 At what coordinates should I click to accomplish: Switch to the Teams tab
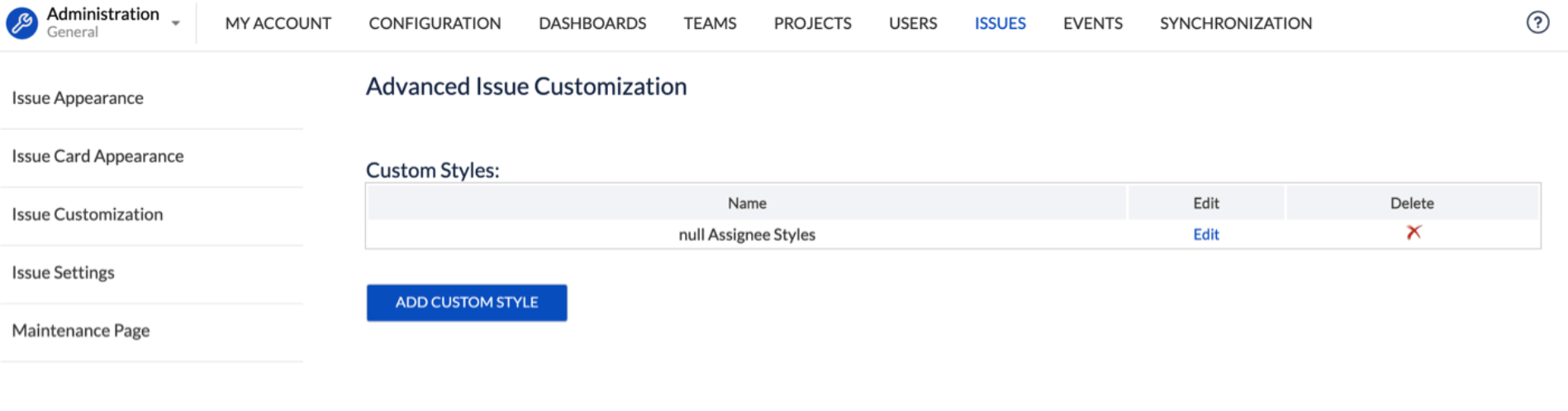(x=710, y=23)
